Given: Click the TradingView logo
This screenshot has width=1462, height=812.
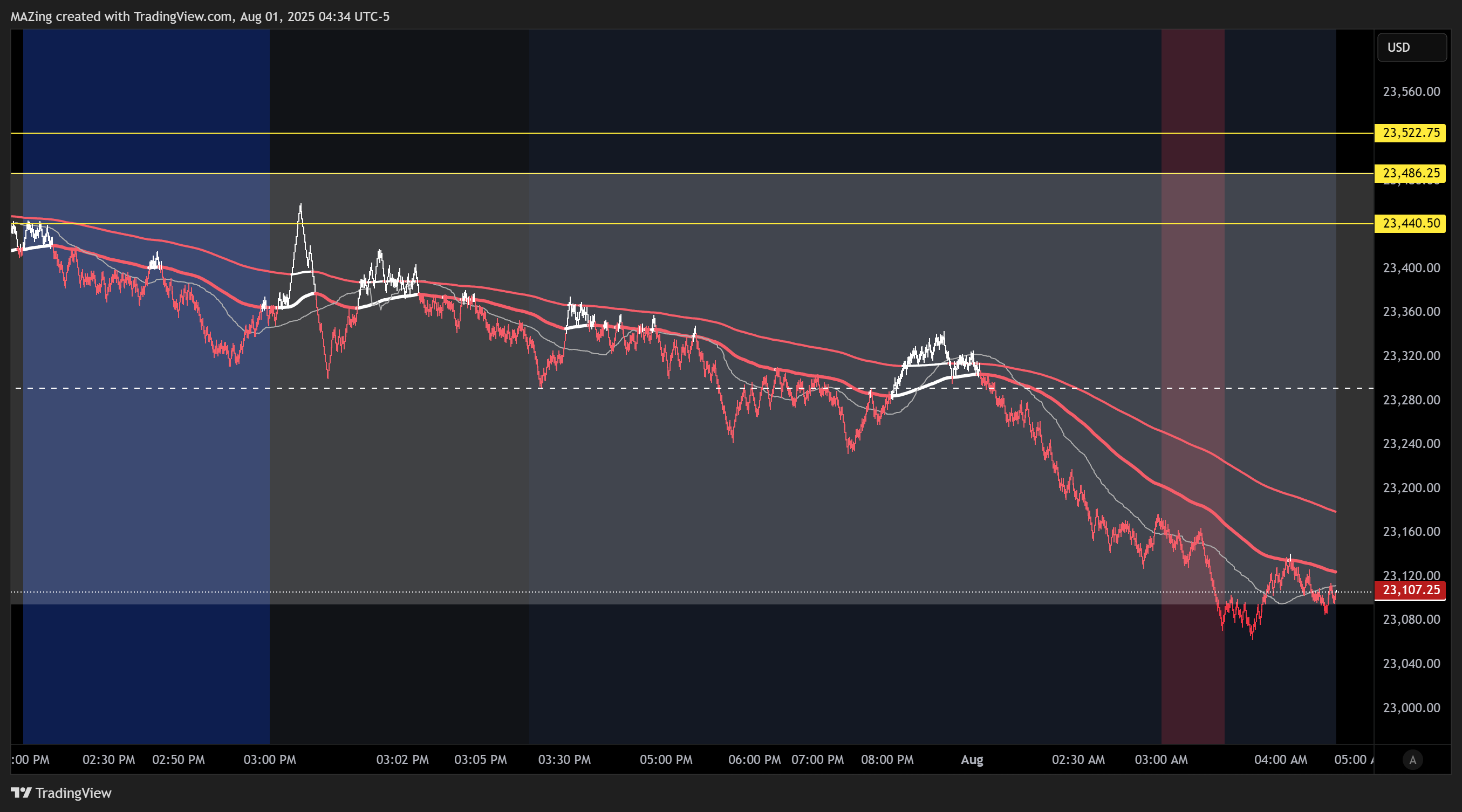Looking at the screenshot, I should (x=62, y=793).
